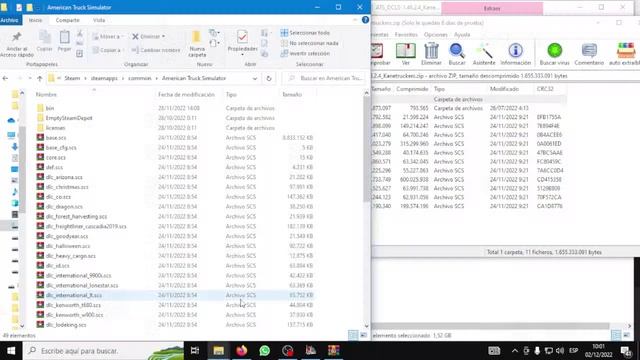
Task: Click the refresh icon beside address bar
Action: [269, 78]
